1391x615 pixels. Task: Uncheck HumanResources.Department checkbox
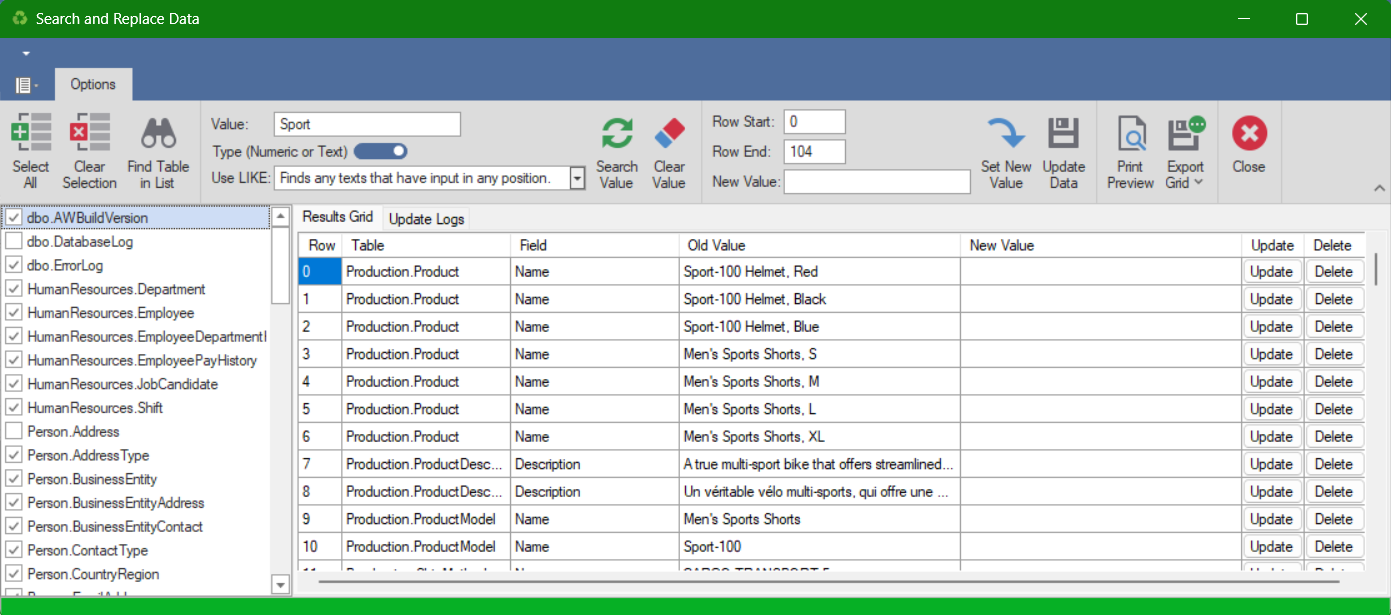(x=14, y=289)
